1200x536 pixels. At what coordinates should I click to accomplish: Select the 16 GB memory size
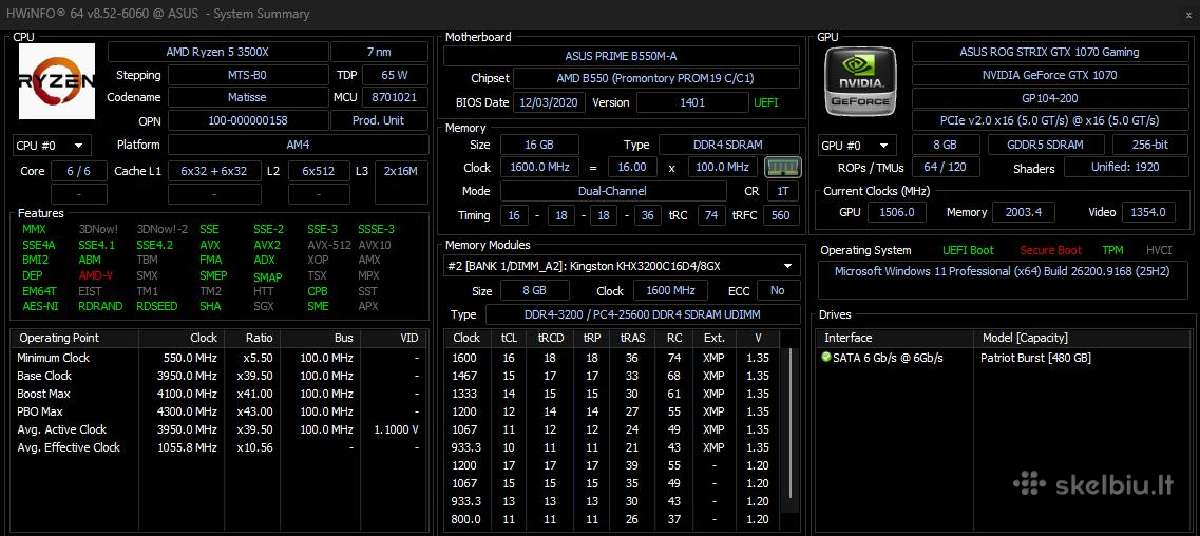coord(539,145)
